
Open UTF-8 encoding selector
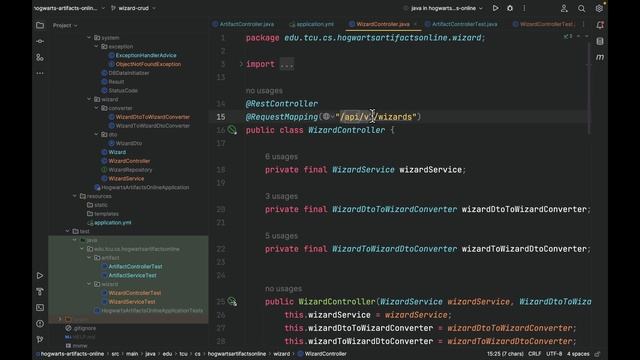point(554,354)
